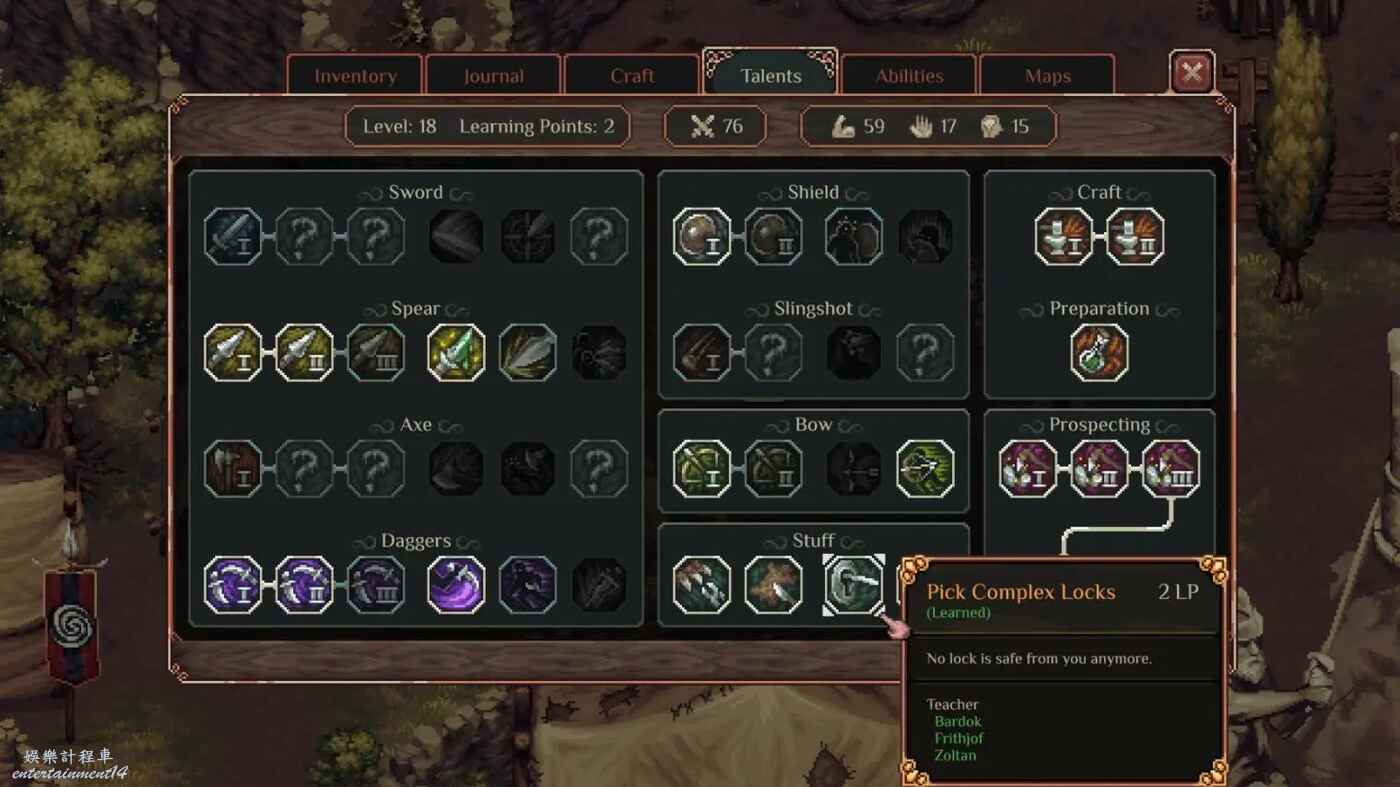Pick the Bow II talent icon

pyautogui.click(x=773, y=469)
